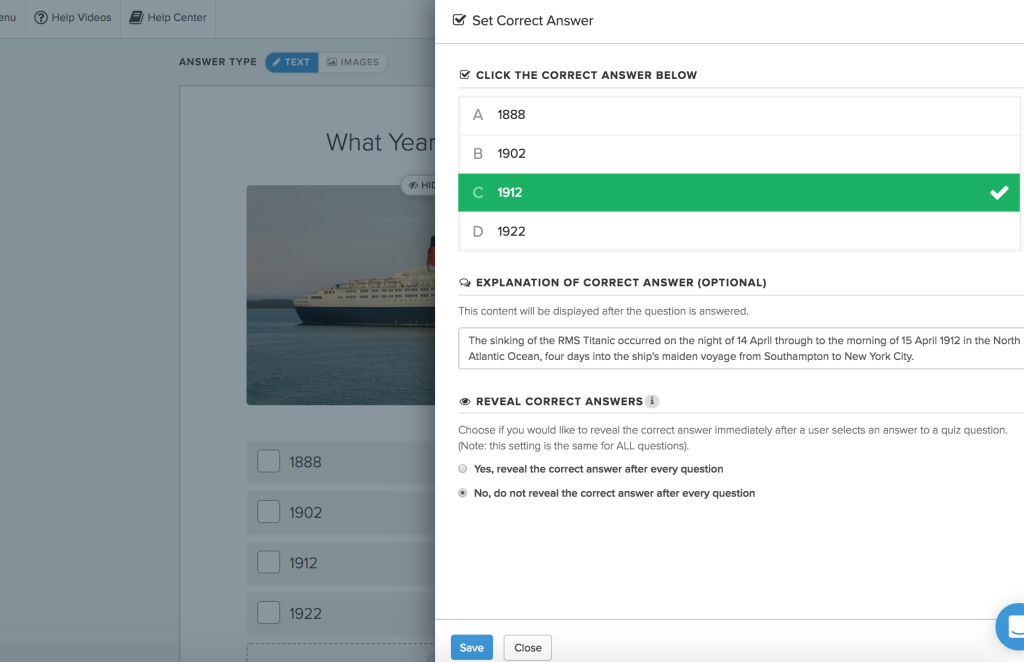Tick the 1912 checkbox in the quiz editor
This screenshot has height=662, width=1024.
point(268,562)
